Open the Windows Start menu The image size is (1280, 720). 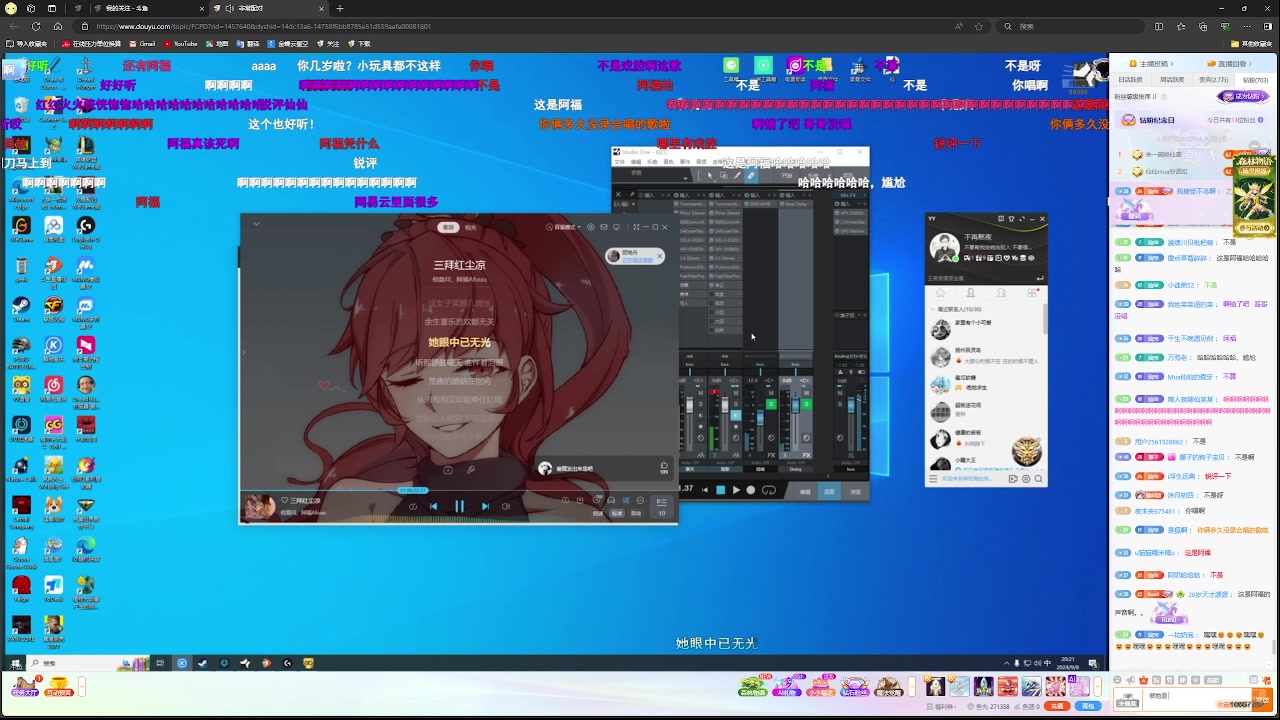[x=15, y=663]
